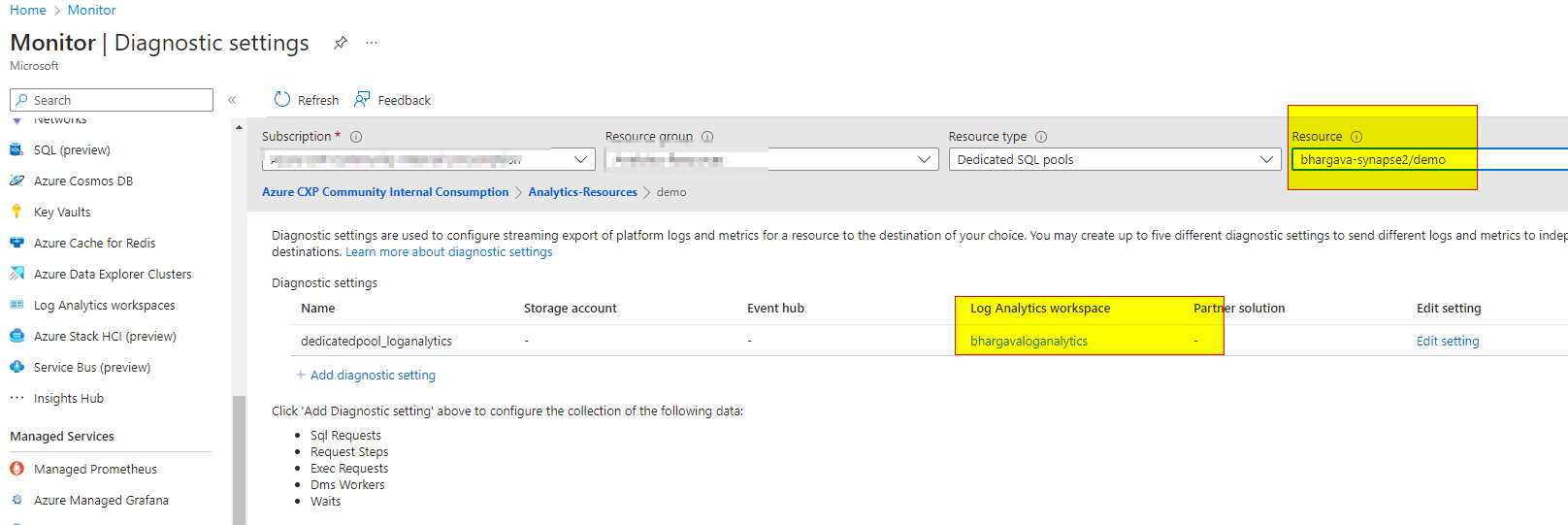Click the SQL (preview) icon in sidebar
The height and width of the screenshot is (525, 1568).
tap(16, 149)
